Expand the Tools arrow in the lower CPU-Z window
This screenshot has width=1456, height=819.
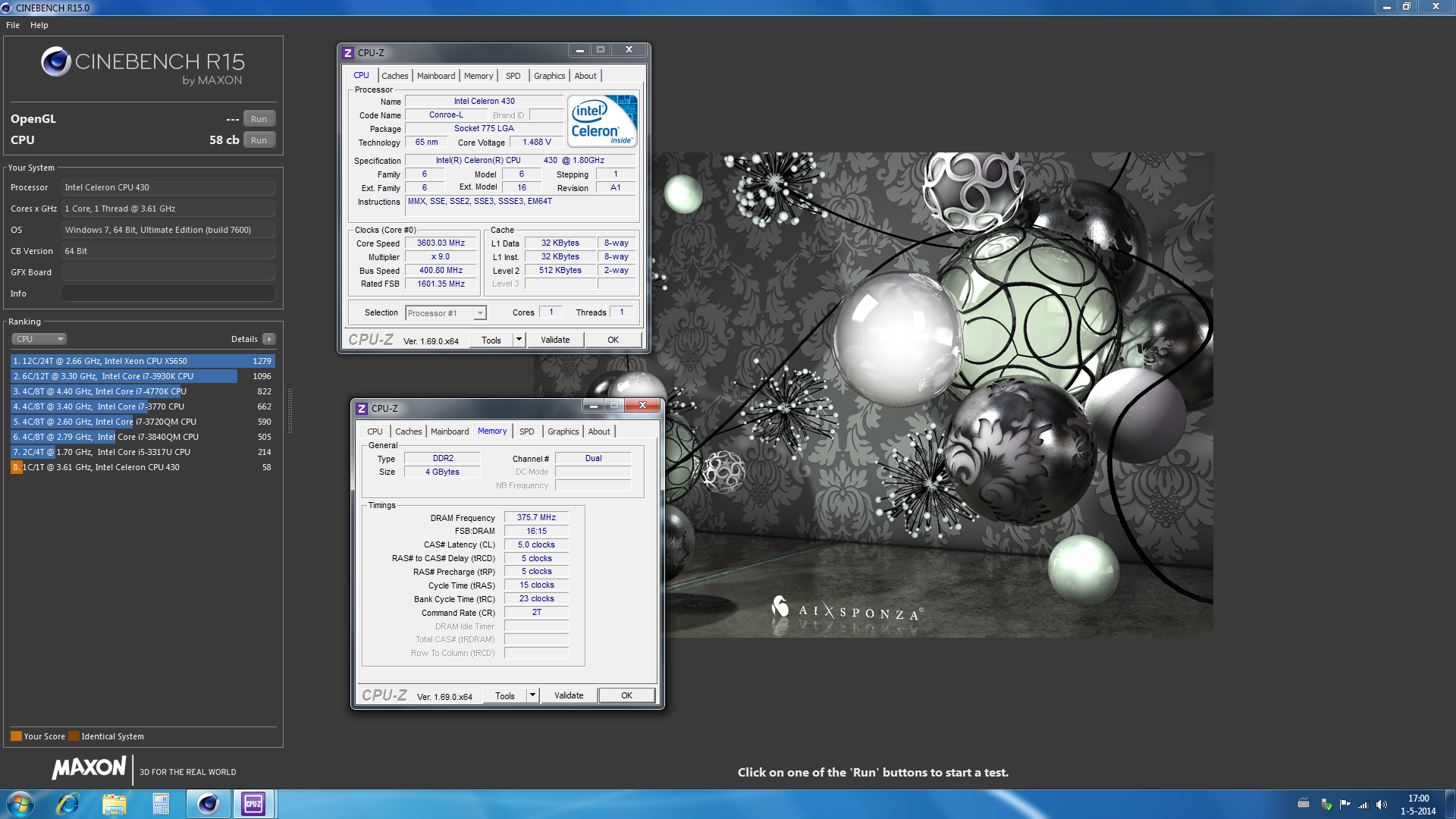point(533,695)
